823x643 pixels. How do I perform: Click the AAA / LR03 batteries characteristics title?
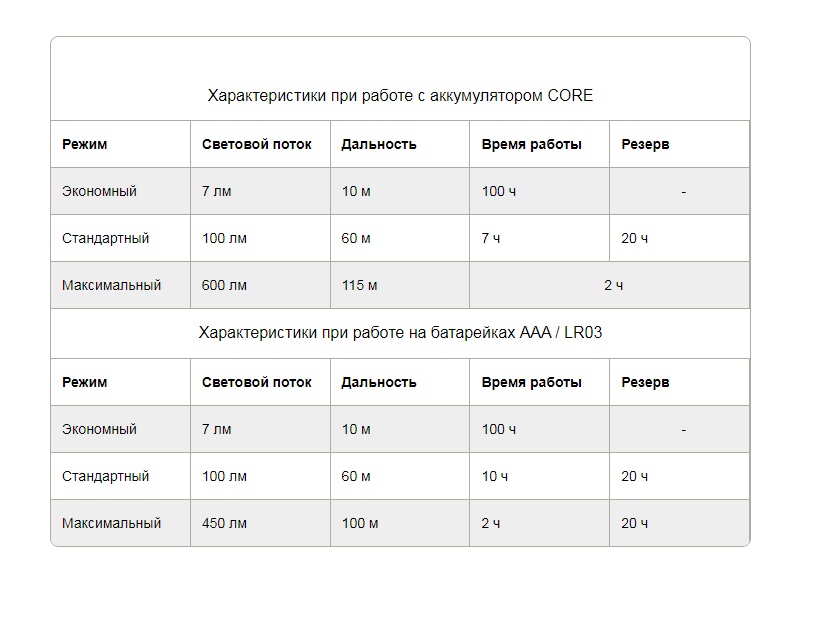coord(400,332)
